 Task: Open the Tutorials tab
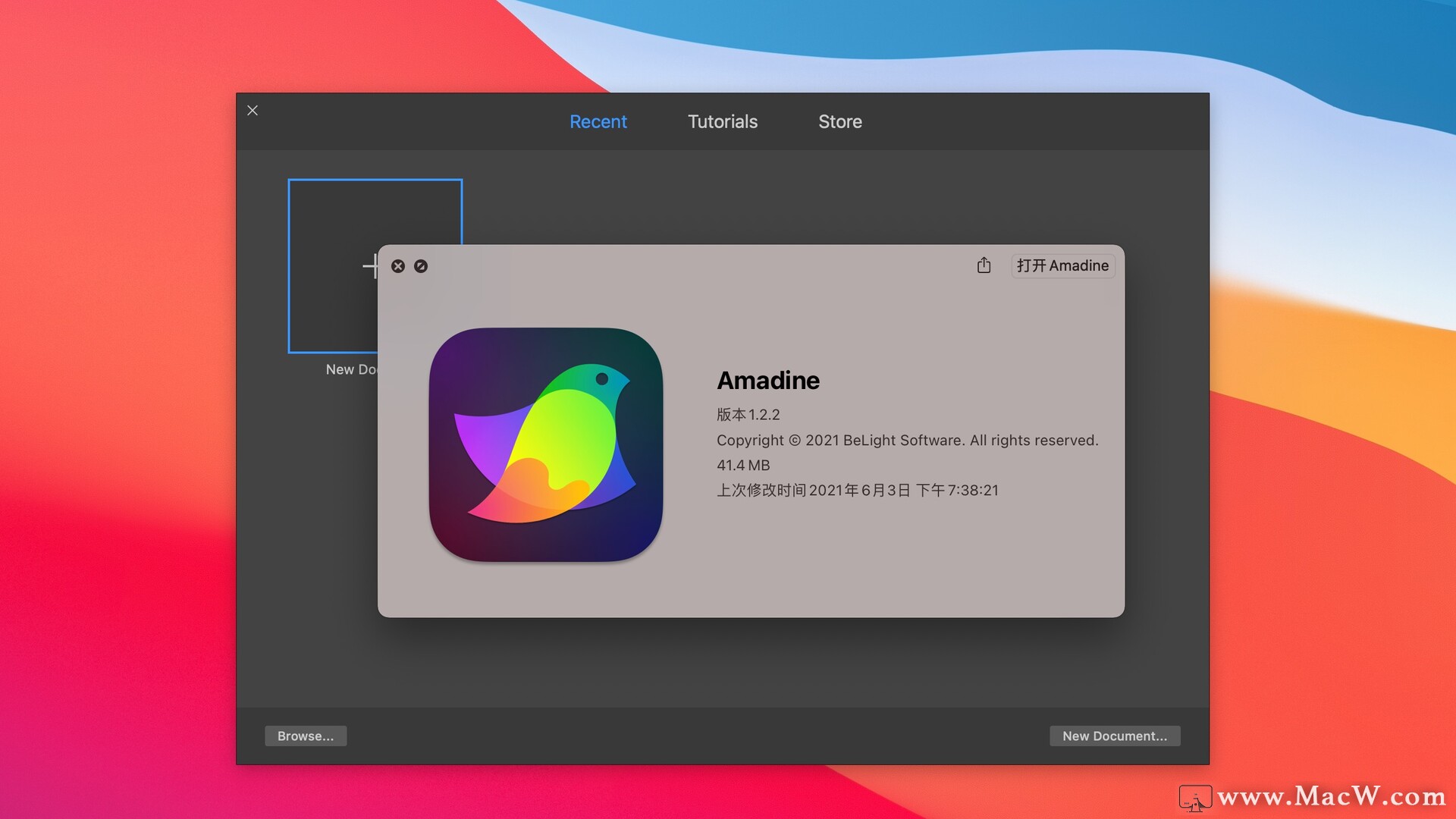pyautogui.click(x=722, y=121)
